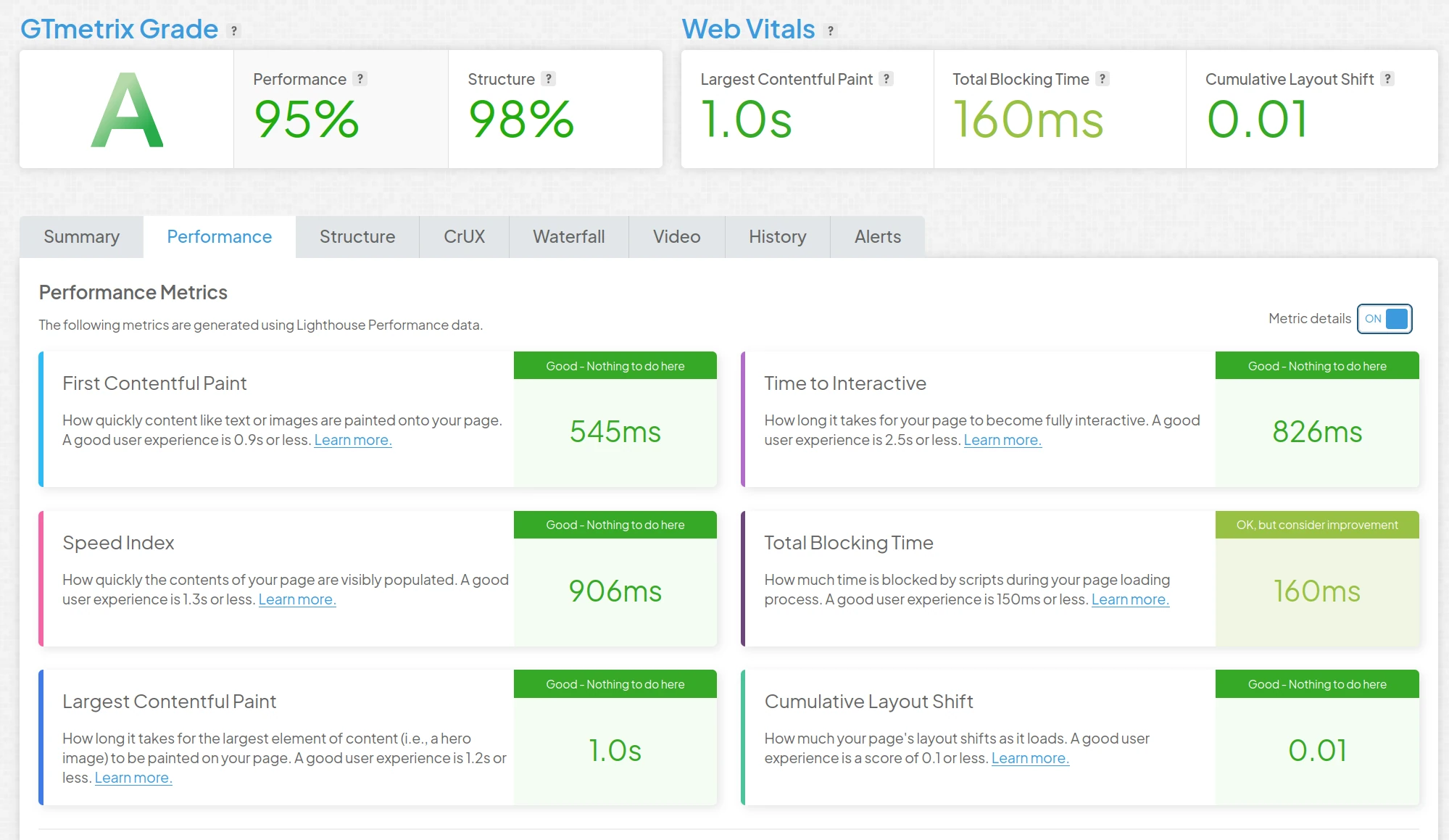
Task: Click the Web Vitals 0.01 CLS value
Action: click(x=1258, y=119)
